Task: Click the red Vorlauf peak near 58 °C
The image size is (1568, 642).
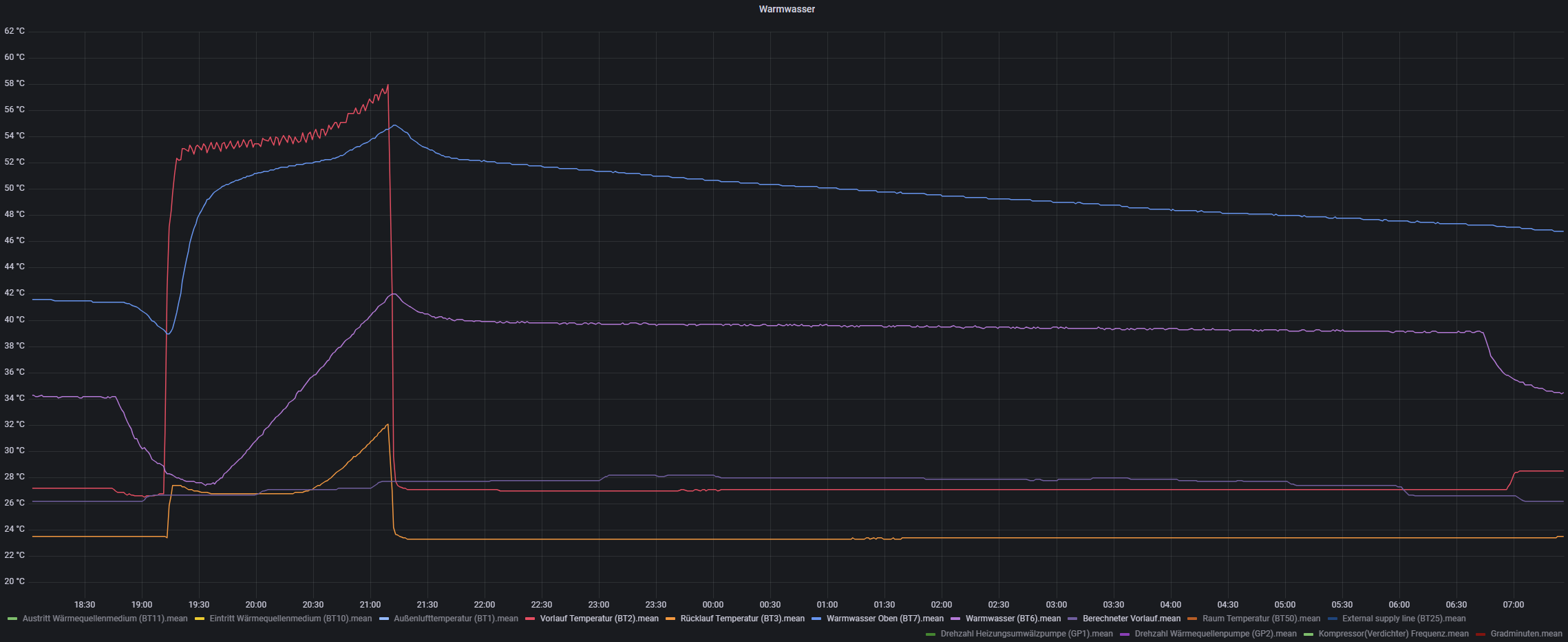Action: [x=388, y=85]
